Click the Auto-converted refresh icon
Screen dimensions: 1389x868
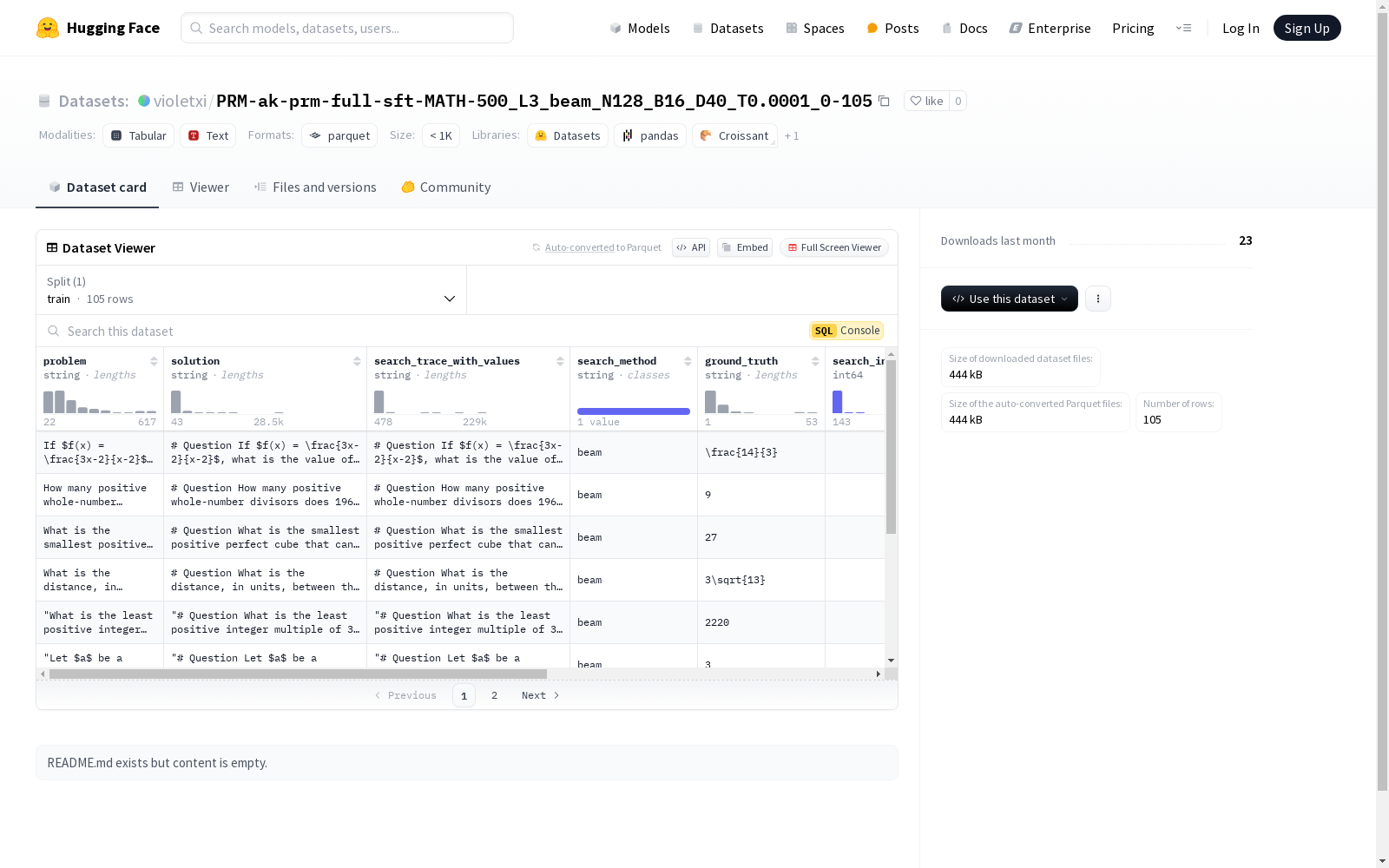point(537,247)
